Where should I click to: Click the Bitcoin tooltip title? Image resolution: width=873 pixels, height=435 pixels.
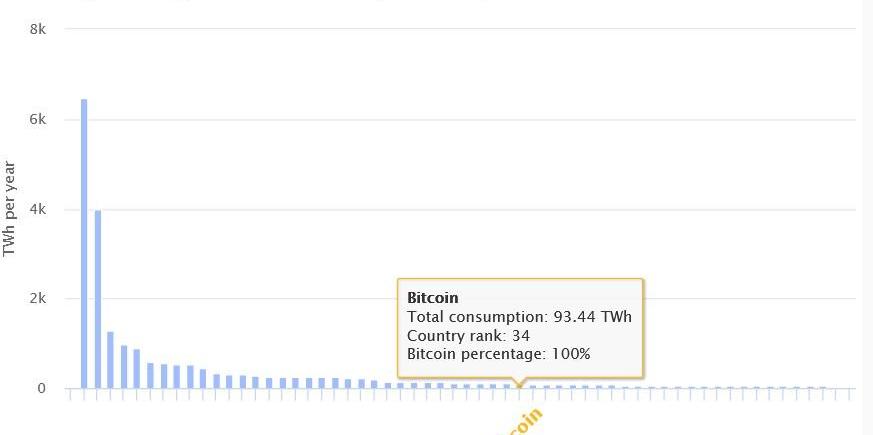pyautogui.click(x=433, y=297)
